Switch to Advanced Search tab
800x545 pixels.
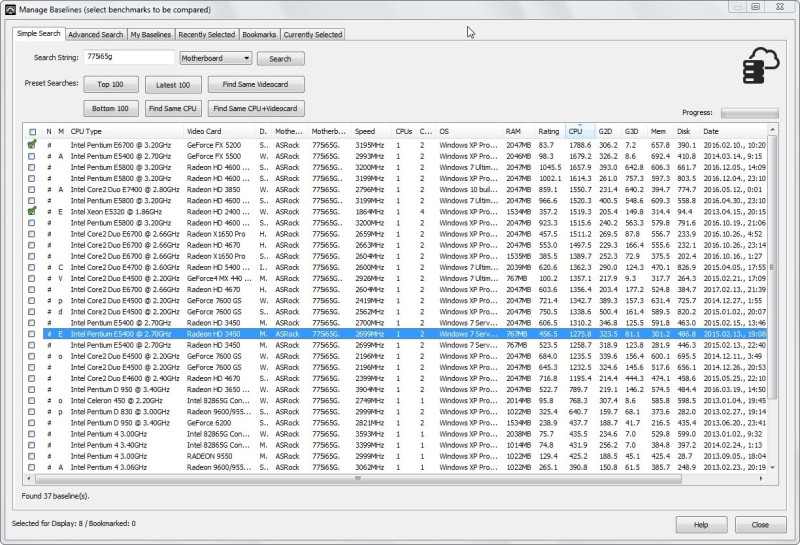(x=95, y=34)
